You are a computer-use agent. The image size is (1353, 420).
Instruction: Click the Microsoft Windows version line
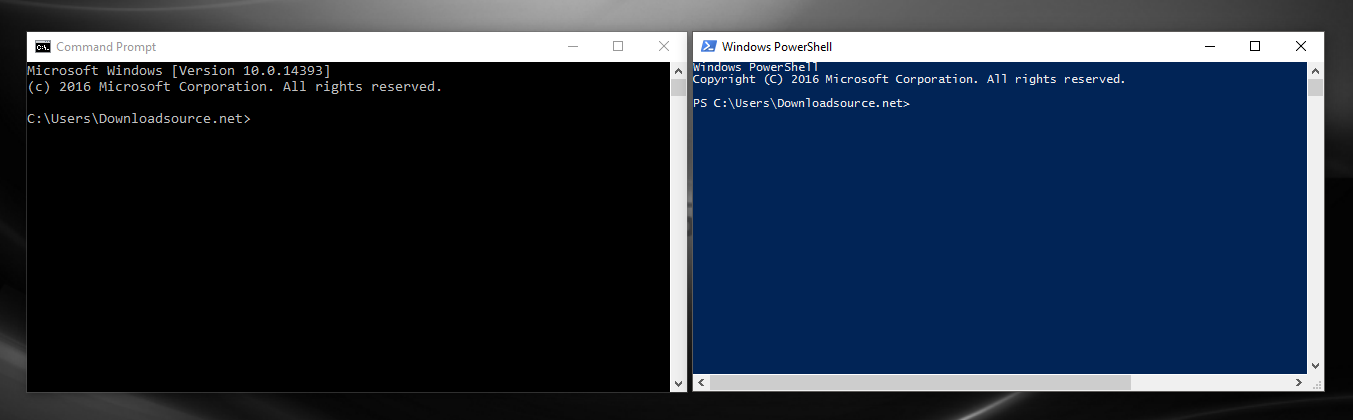click(178, 70)
